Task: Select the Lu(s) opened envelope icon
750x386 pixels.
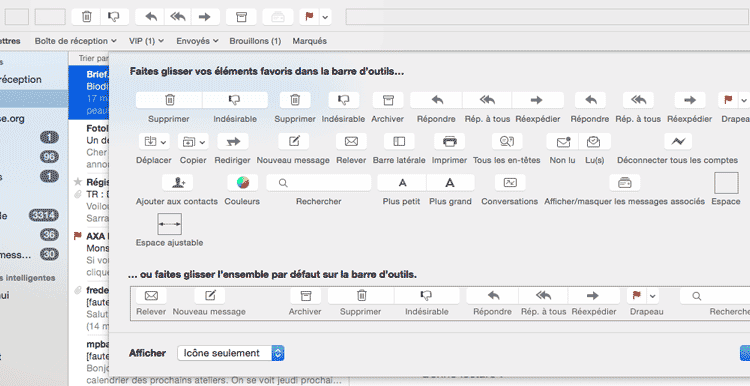Action: [595, 141]
